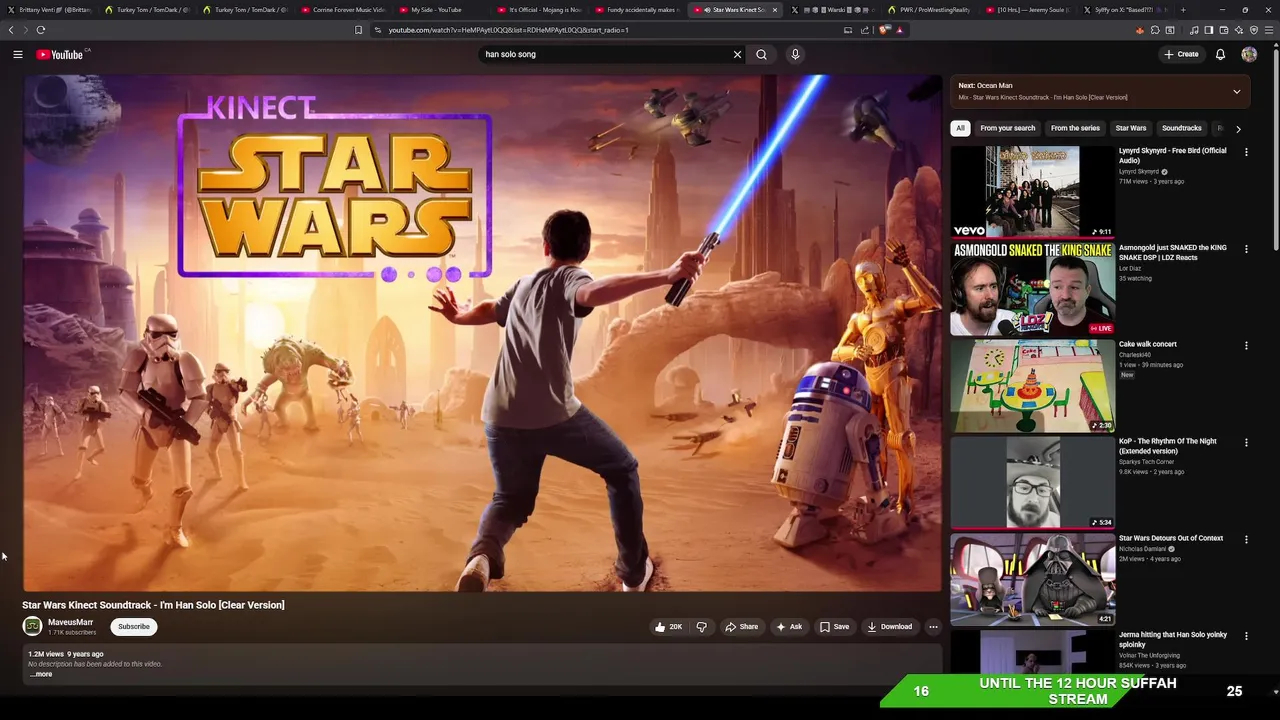Click the Brave shield icon in address bar
This screenshot has height=720, width=1280.
click(884, 30)
